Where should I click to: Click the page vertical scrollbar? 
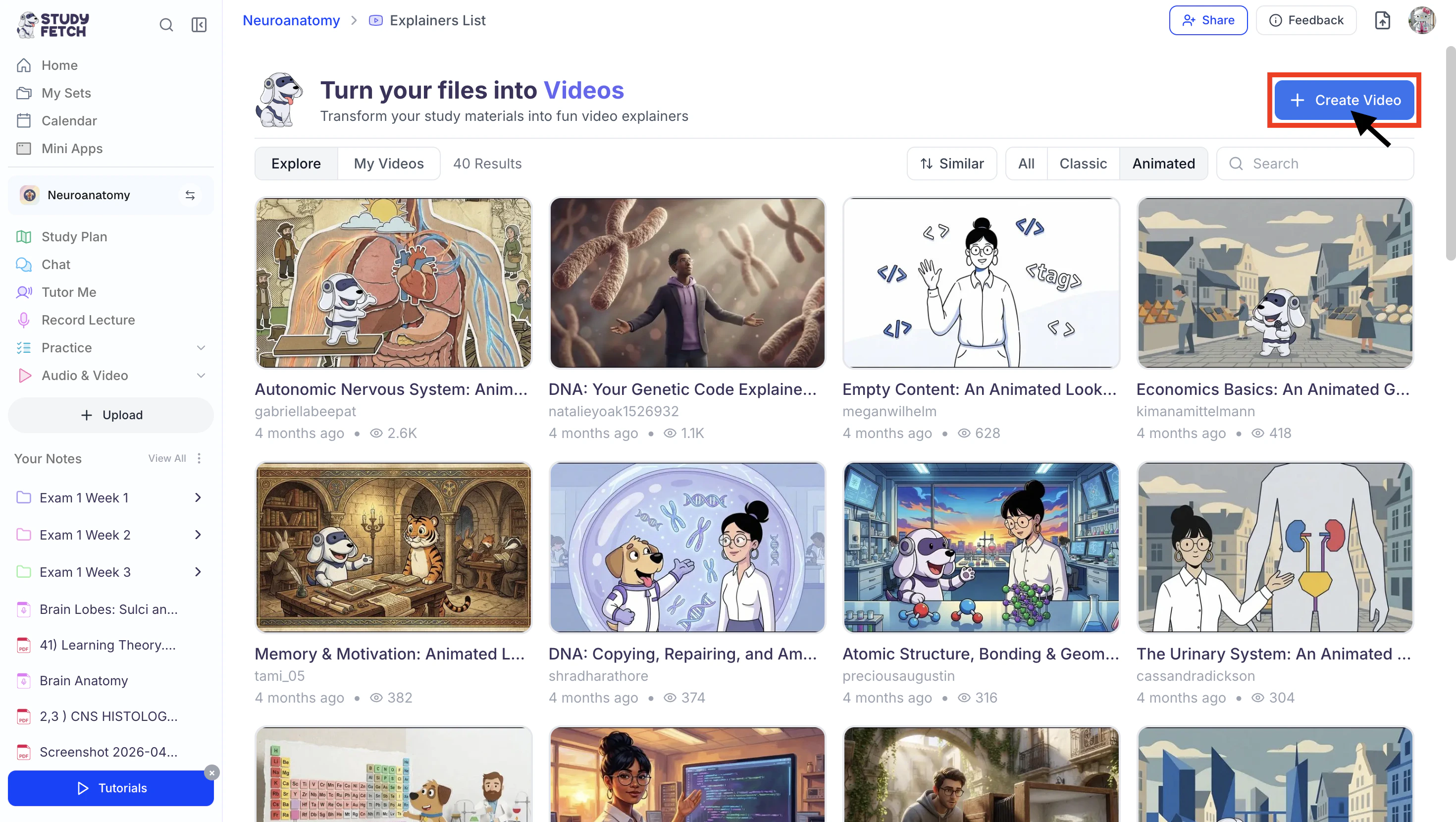(1451, 153)
